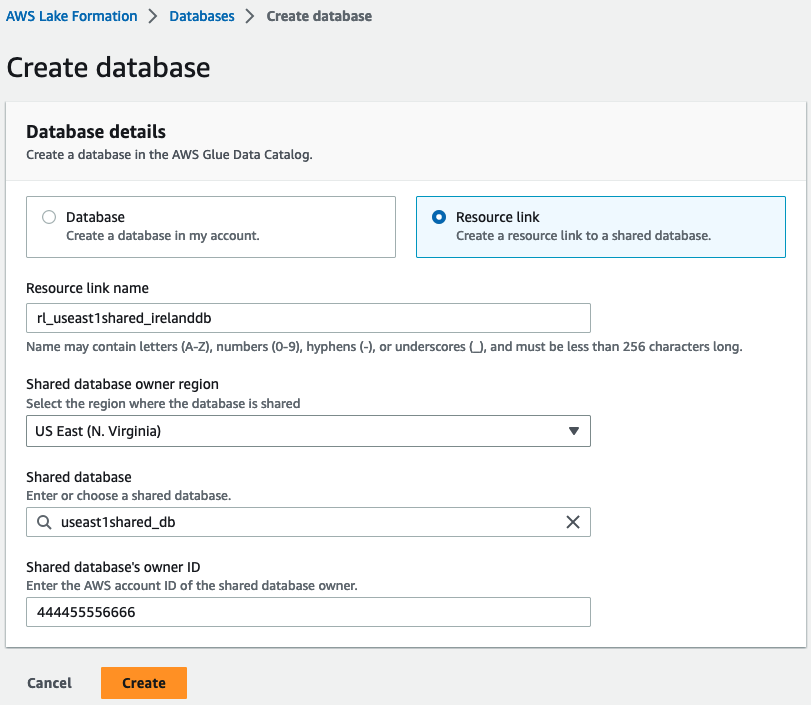Select the Resource link radio option
Viewport: 811px width, 705px height.
439,217
